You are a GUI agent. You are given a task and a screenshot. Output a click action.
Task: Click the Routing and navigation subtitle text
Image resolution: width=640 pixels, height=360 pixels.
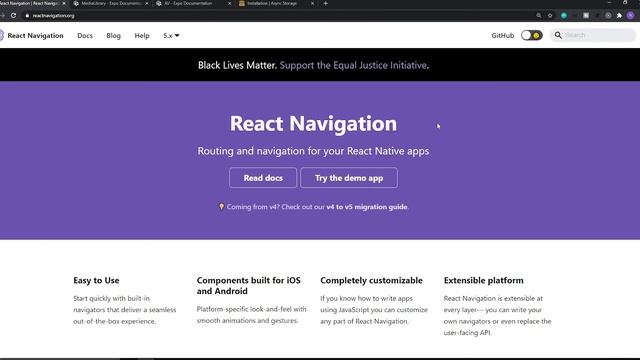pos(313,151)
